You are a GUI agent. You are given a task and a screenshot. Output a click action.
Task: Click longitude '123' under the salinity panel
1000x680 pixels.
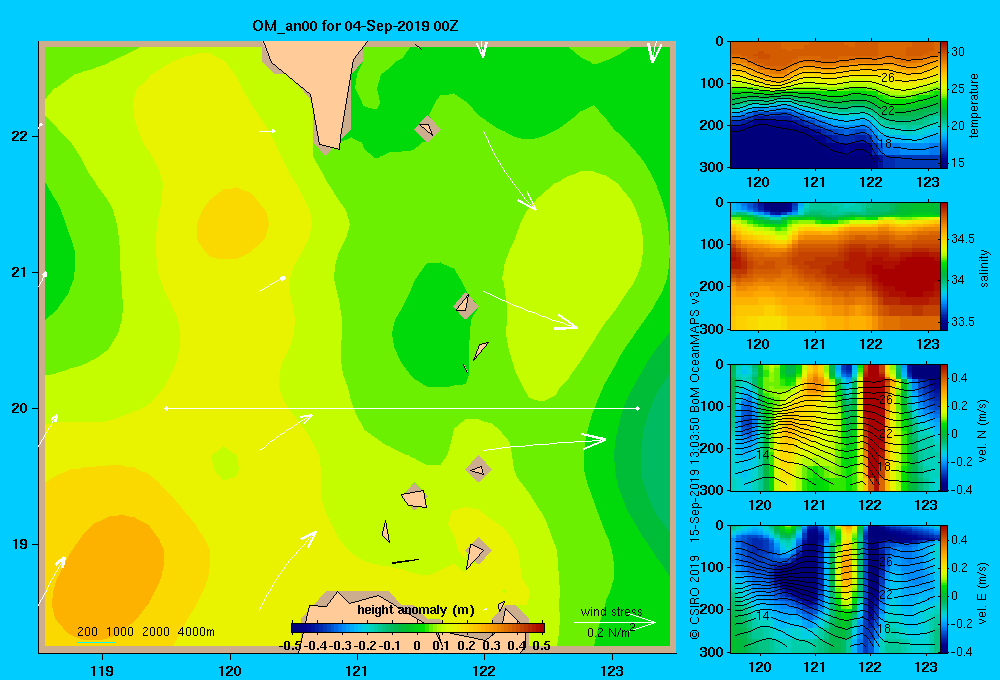[x=928, y=344]
